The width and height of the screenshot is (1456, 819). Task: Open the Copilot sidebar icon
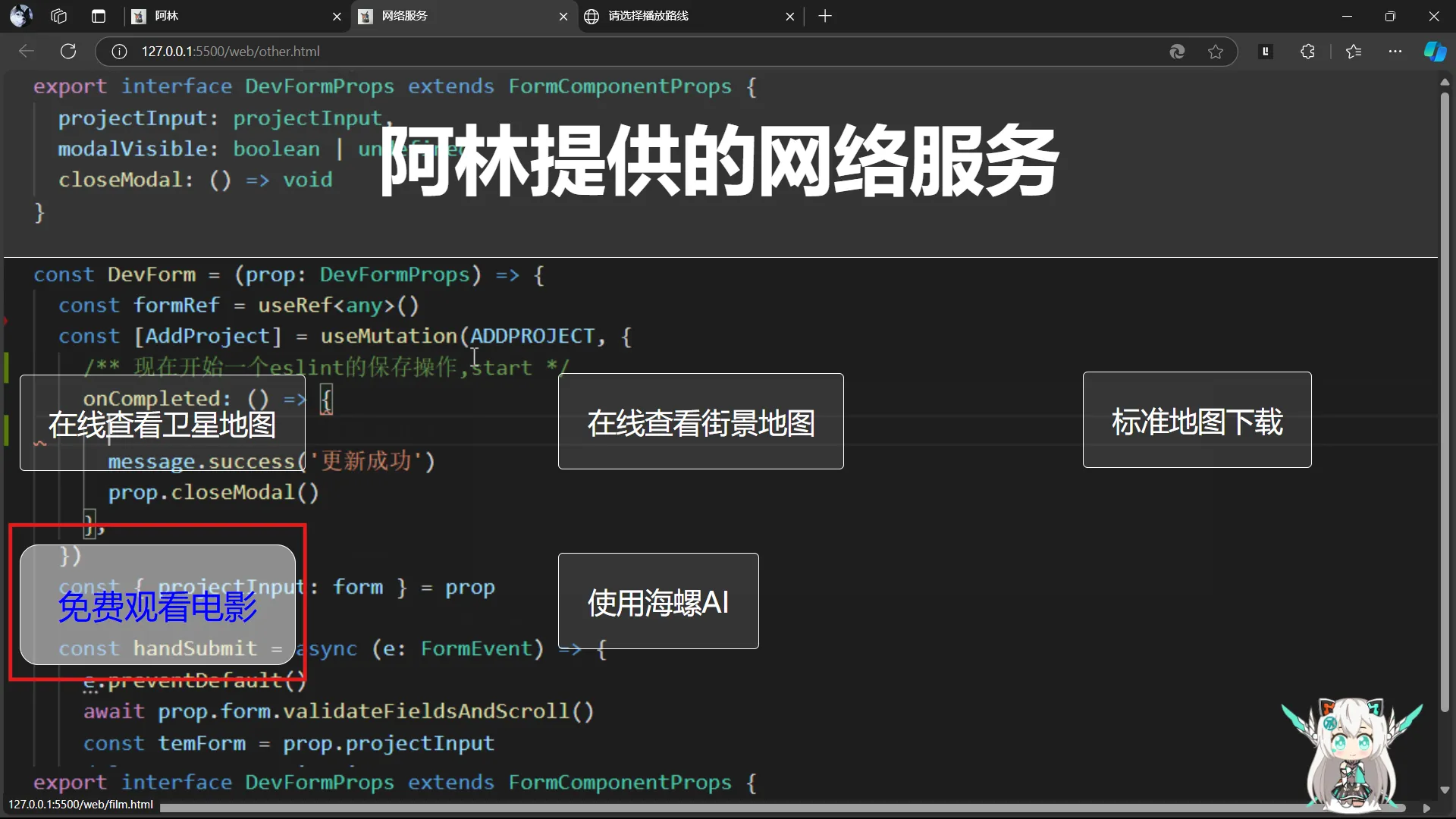coord(1434,52)
